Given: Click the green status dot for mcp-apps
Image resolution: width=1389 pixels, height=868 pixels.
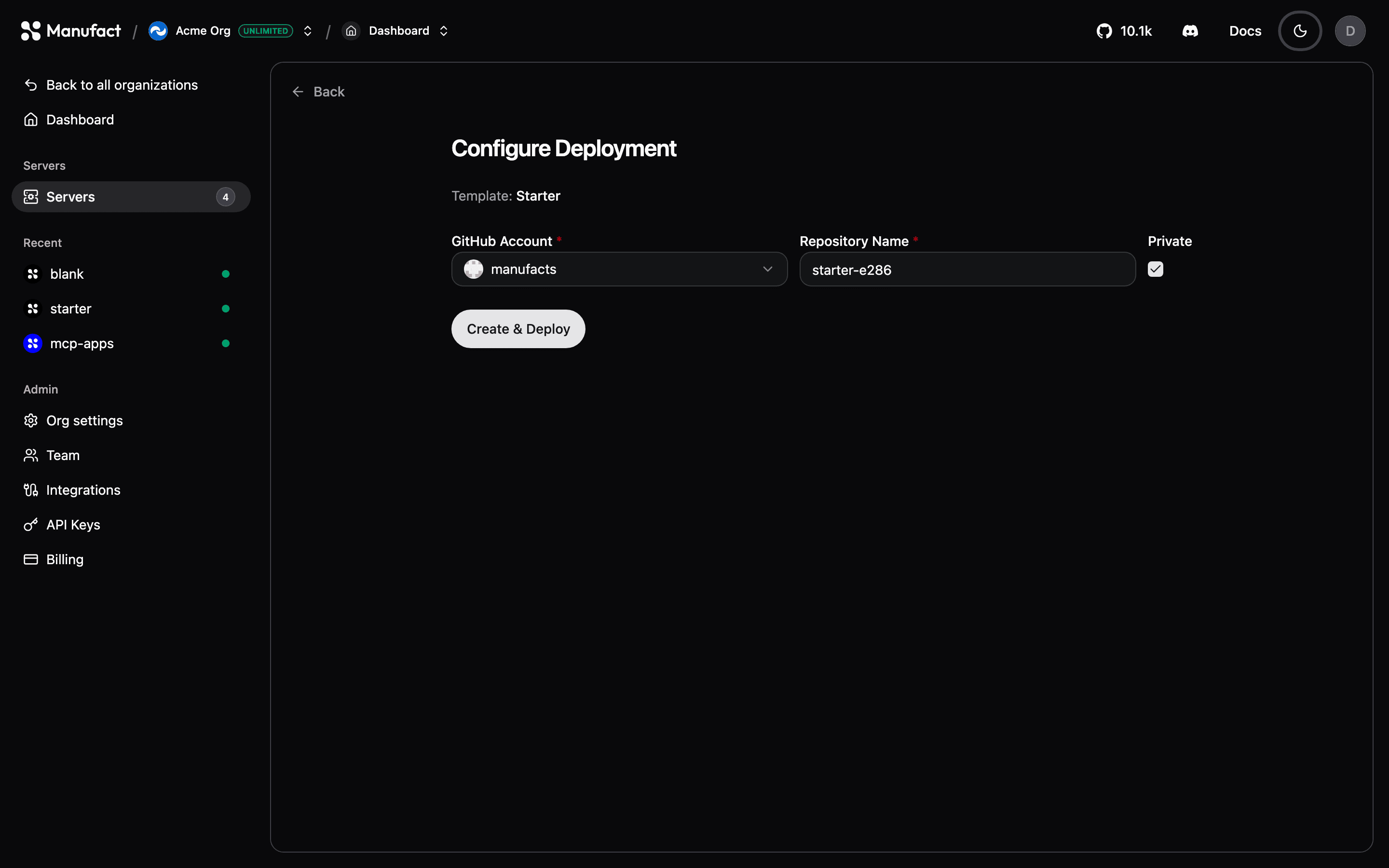Looking at the screenshot, I should pyautogui.click(x=226, y=343).
